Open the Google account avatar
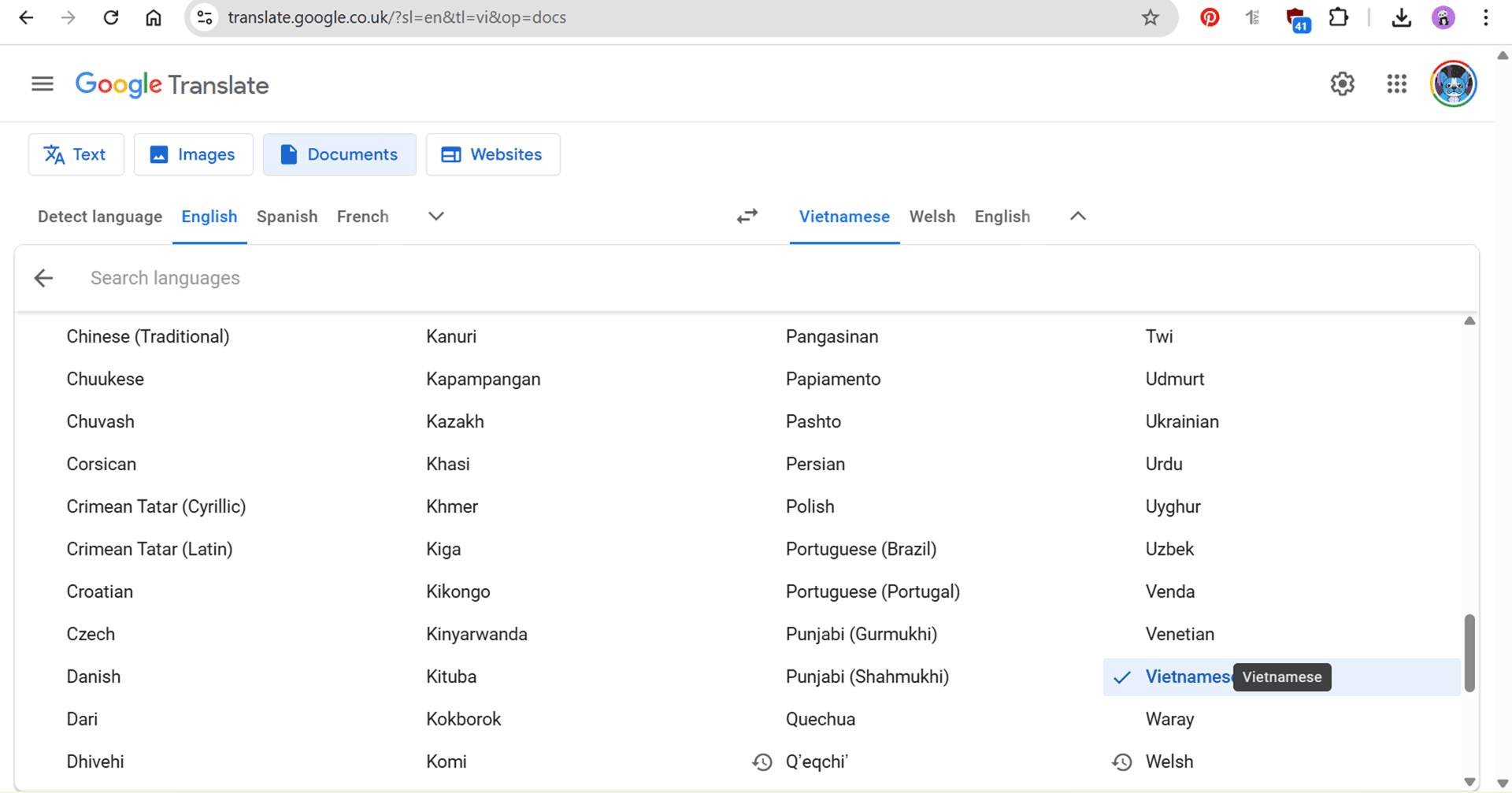 [1453, 83]
